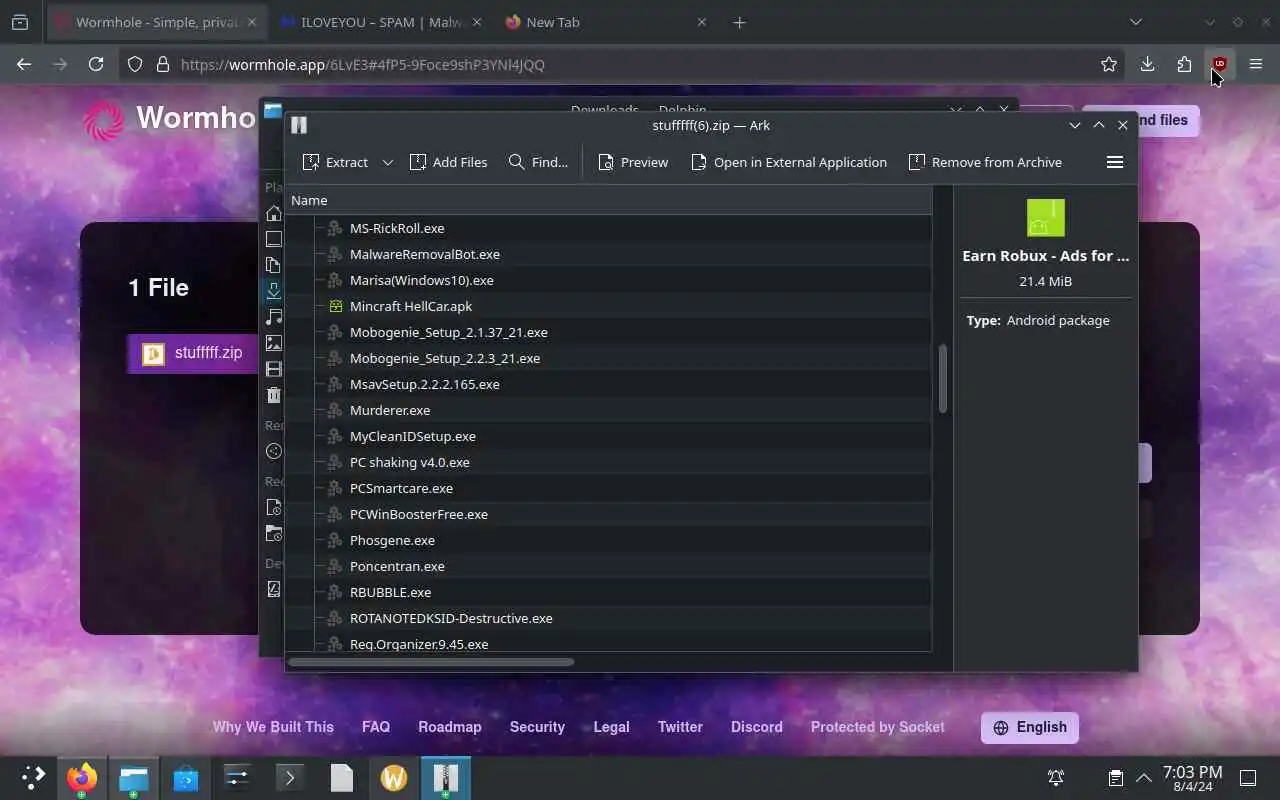Bookmark this page with star icon
The height and width of the screenshot is (800, 1280).
click(1109, 64)
